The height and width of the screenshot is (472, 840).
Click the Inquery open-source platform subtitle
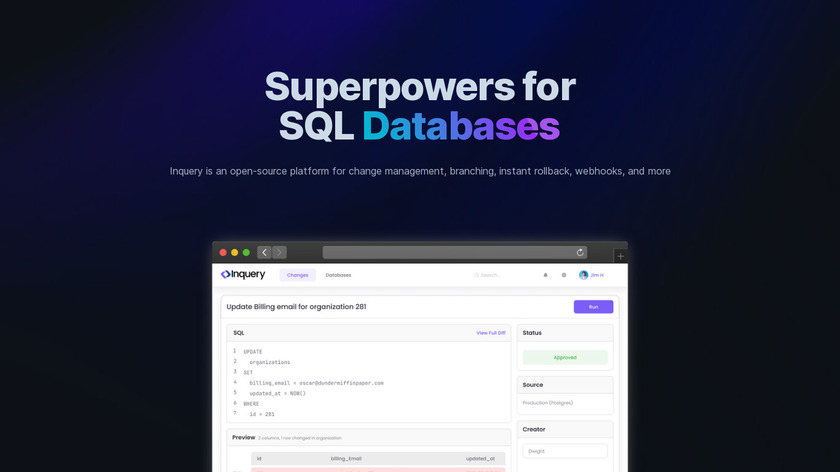pos(420,171)
